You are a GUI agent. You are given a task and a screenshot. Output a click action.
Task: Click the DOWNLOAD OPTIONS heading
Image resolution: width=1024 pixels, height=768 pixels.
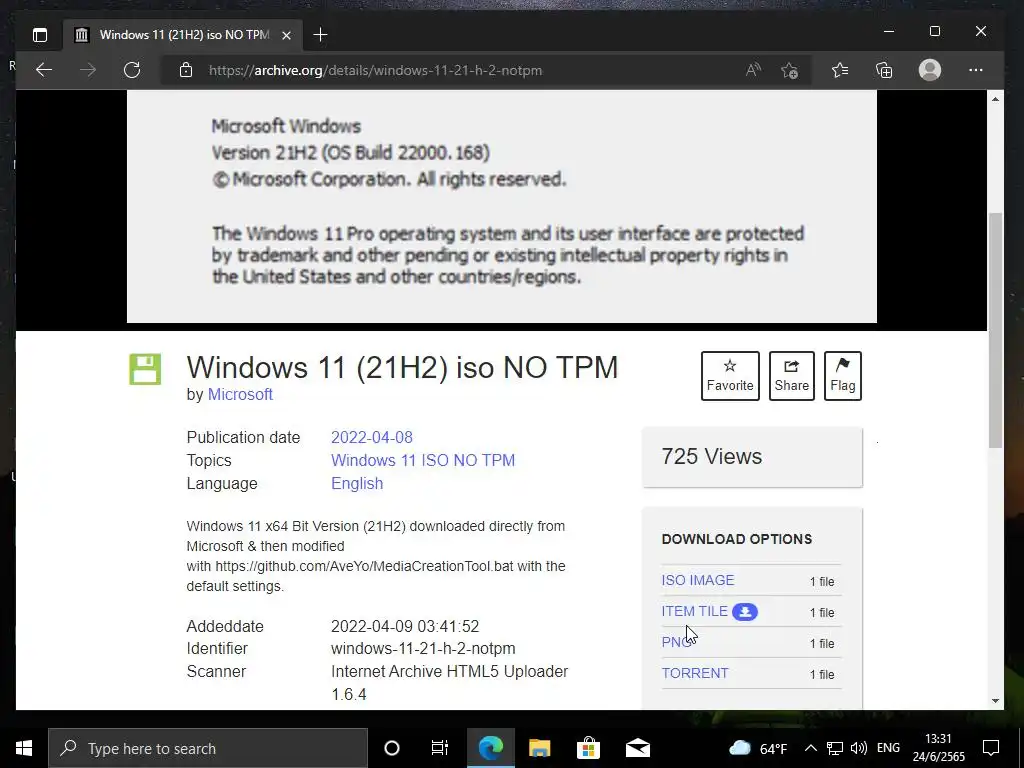click(x=737, y=539)
